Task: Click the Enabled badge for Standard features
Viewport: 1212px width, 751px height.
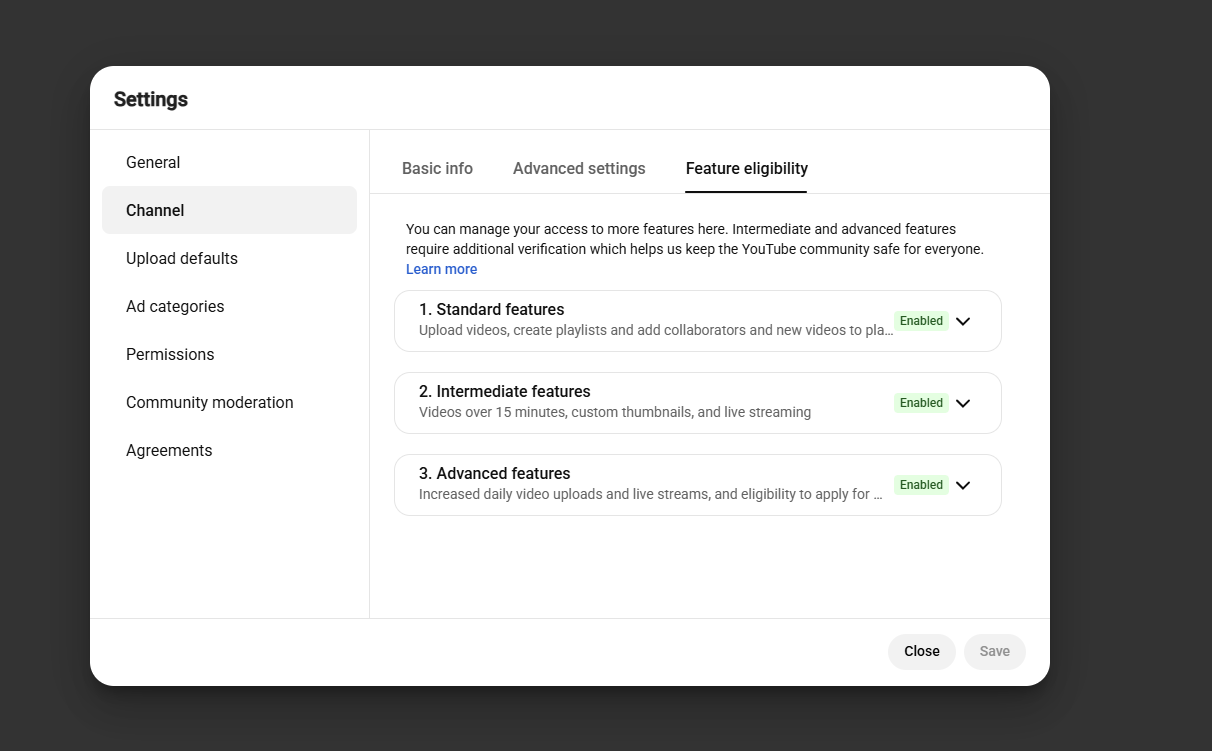Action: point(921,321)
